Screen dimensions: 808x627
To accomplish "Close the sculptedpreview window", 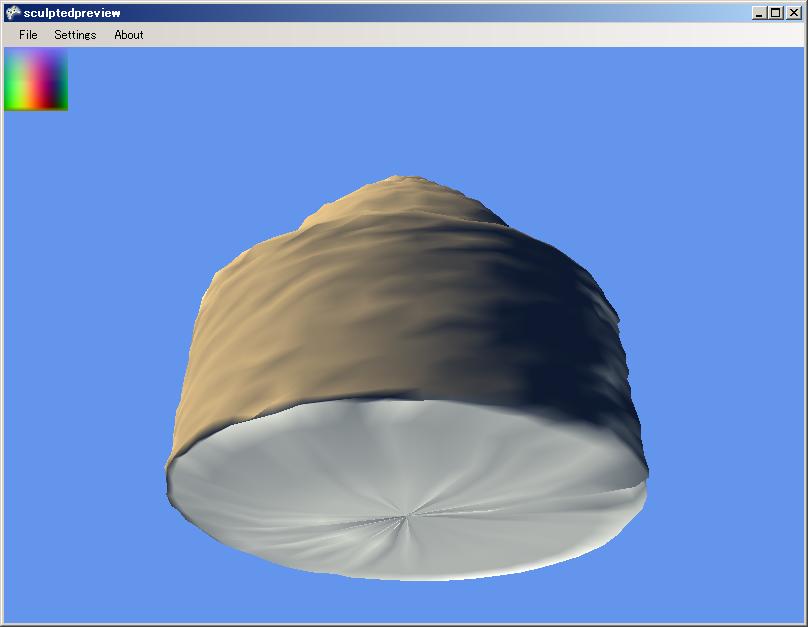I will tap(794, 13).
